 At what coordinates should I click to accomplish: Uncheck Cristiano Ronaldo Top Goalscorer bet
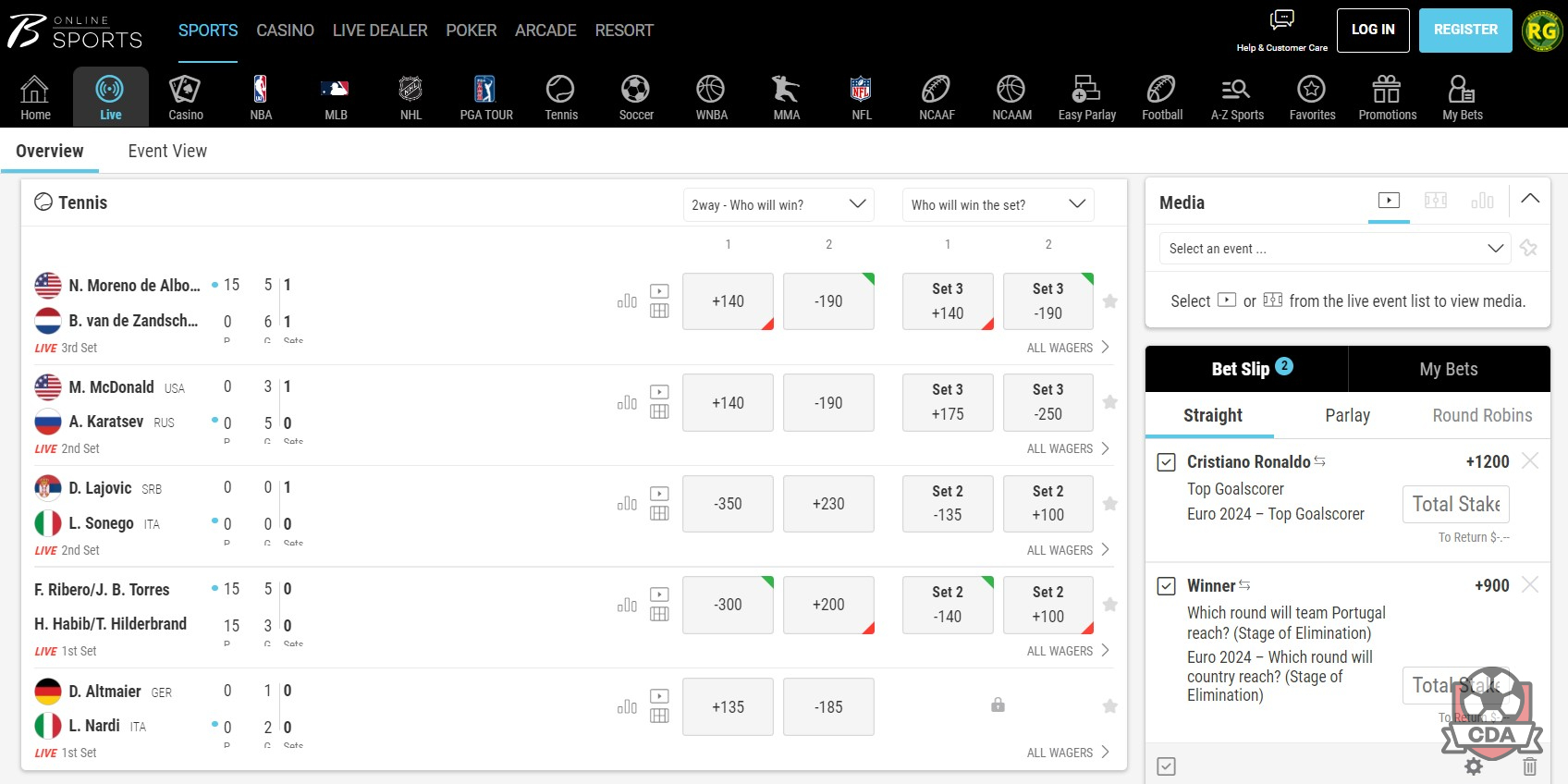1167,462
